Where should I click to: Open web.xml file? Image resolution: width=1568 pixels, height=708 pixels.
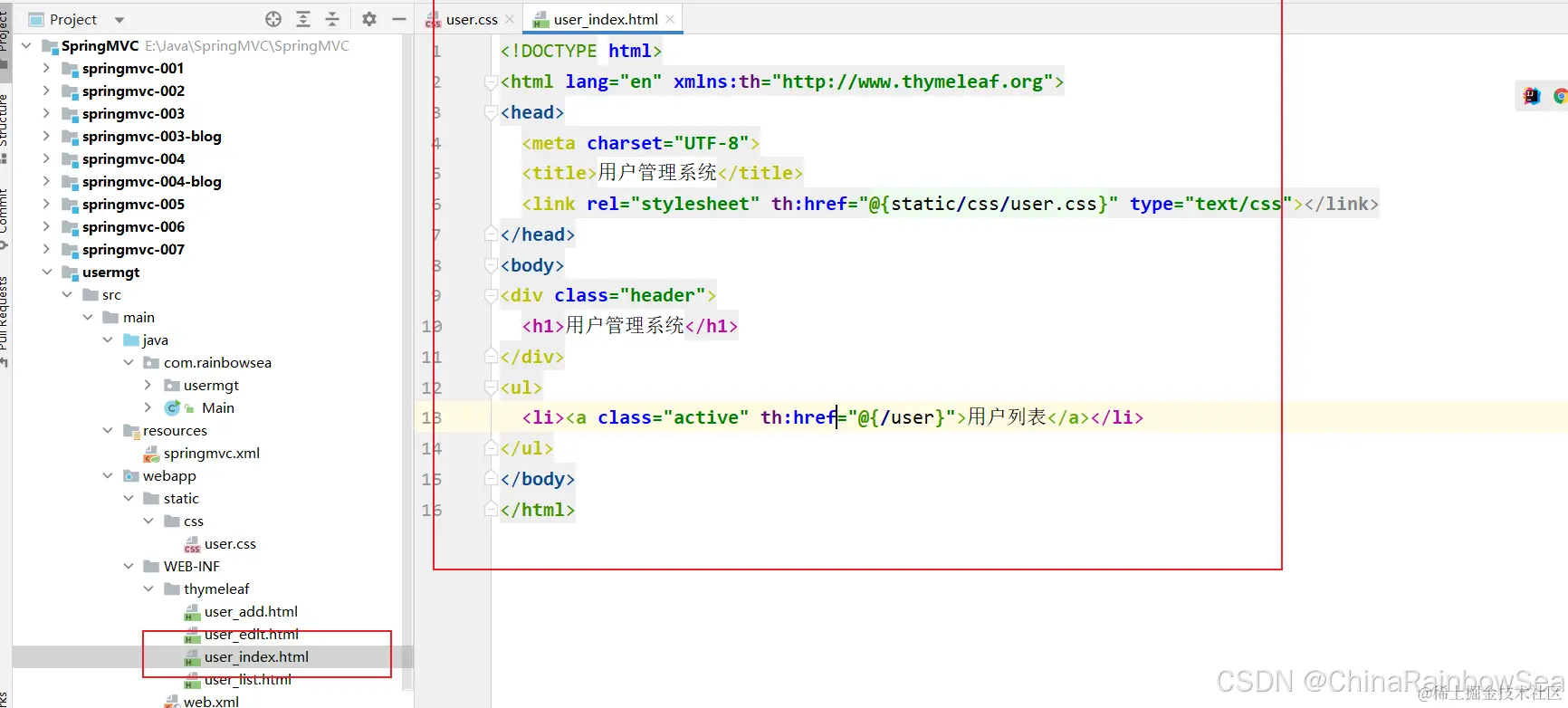[x=211, y=701]
